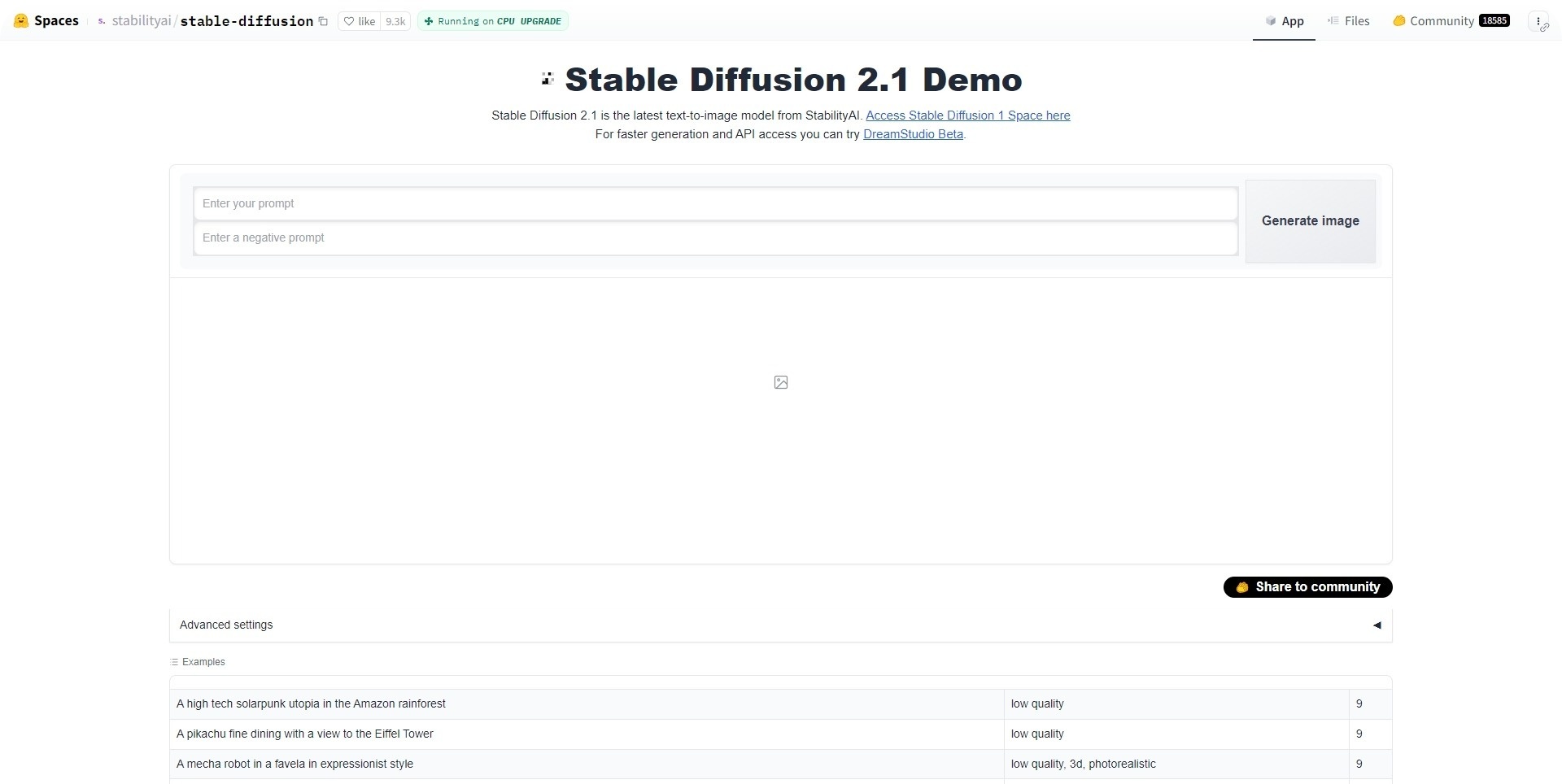Open the three-dot options menu at top right
The image size is (1562, 784).
(1538, 22)
